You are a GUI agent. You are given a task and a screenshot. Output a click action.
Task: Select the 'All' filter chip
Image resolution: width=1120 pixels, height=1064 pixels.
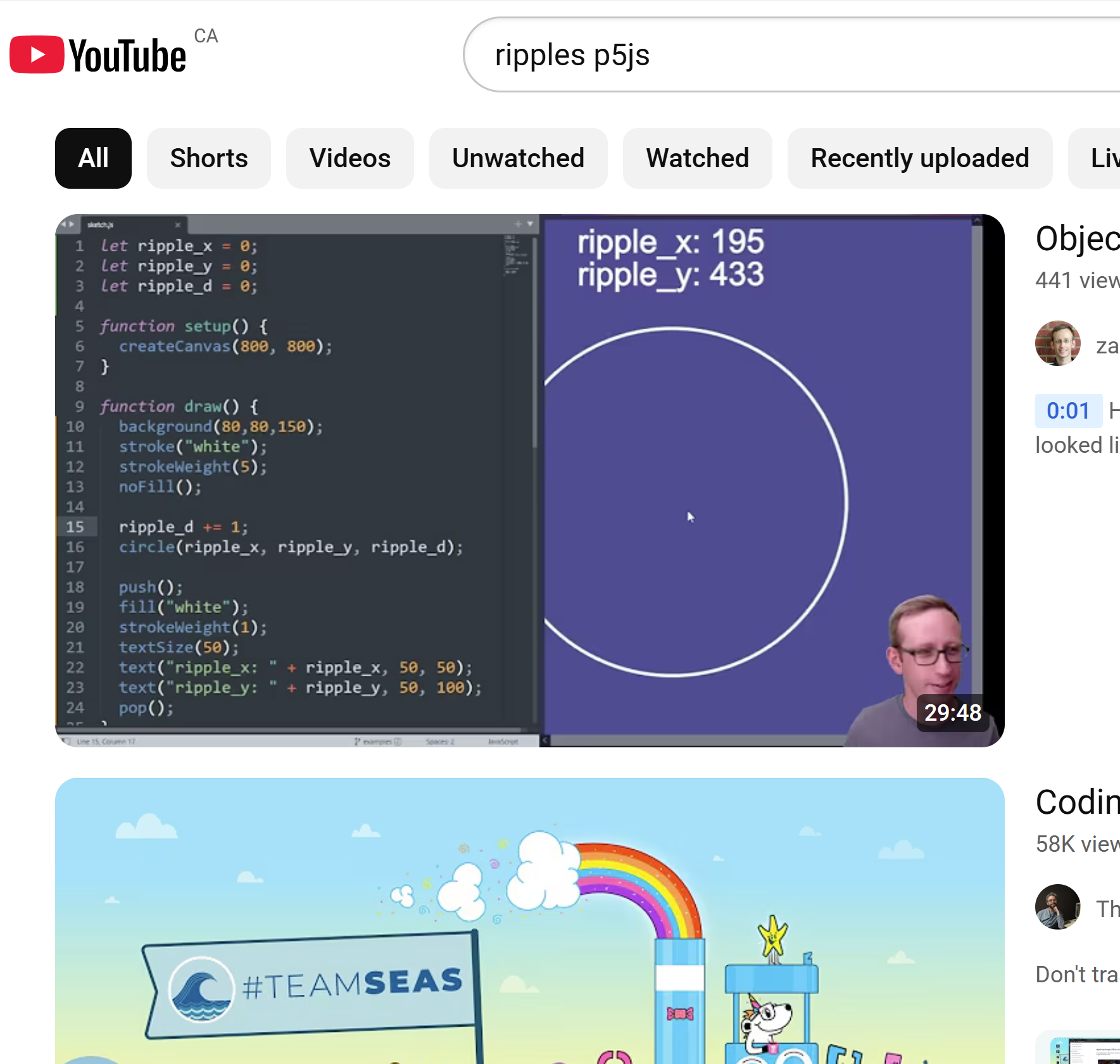(93, 158)
